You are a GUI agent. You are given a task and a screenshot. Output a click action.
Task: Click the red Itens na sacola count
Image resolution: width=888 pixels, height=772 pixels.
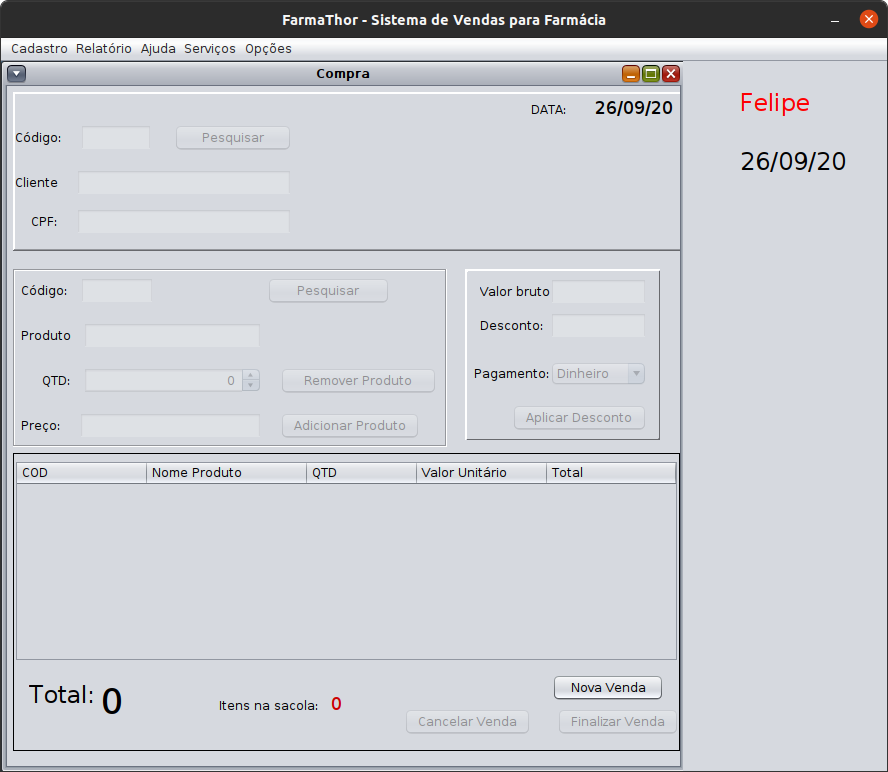336,704
